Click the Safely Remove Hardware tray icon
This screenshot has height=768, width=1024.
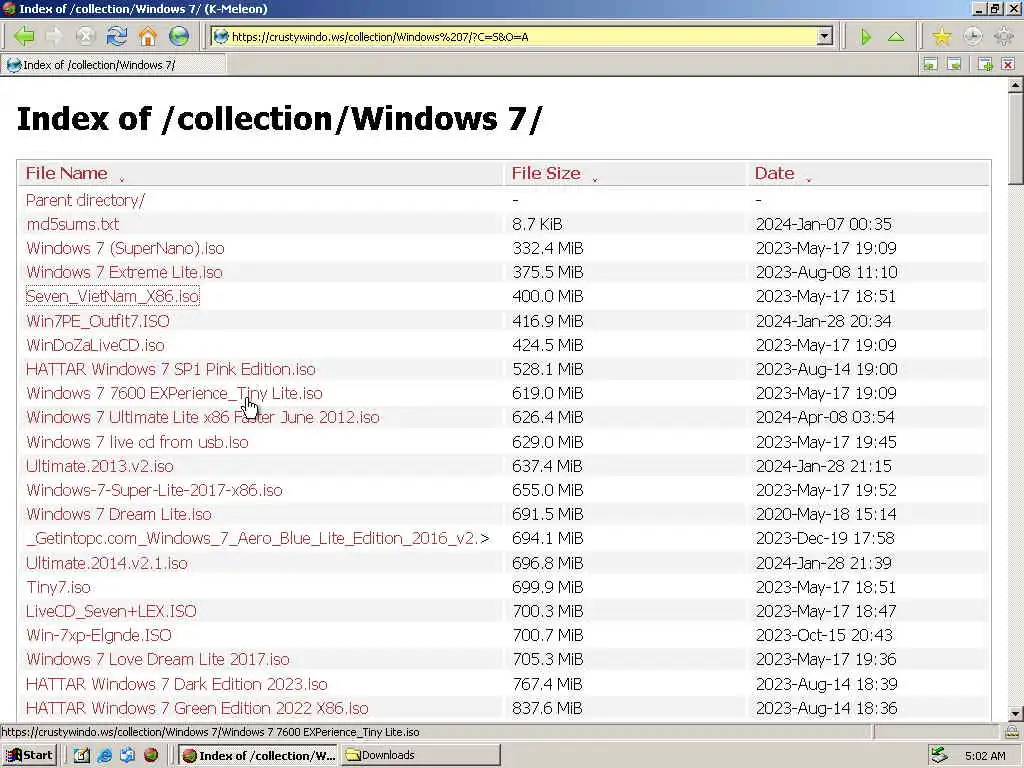[938, 756]
